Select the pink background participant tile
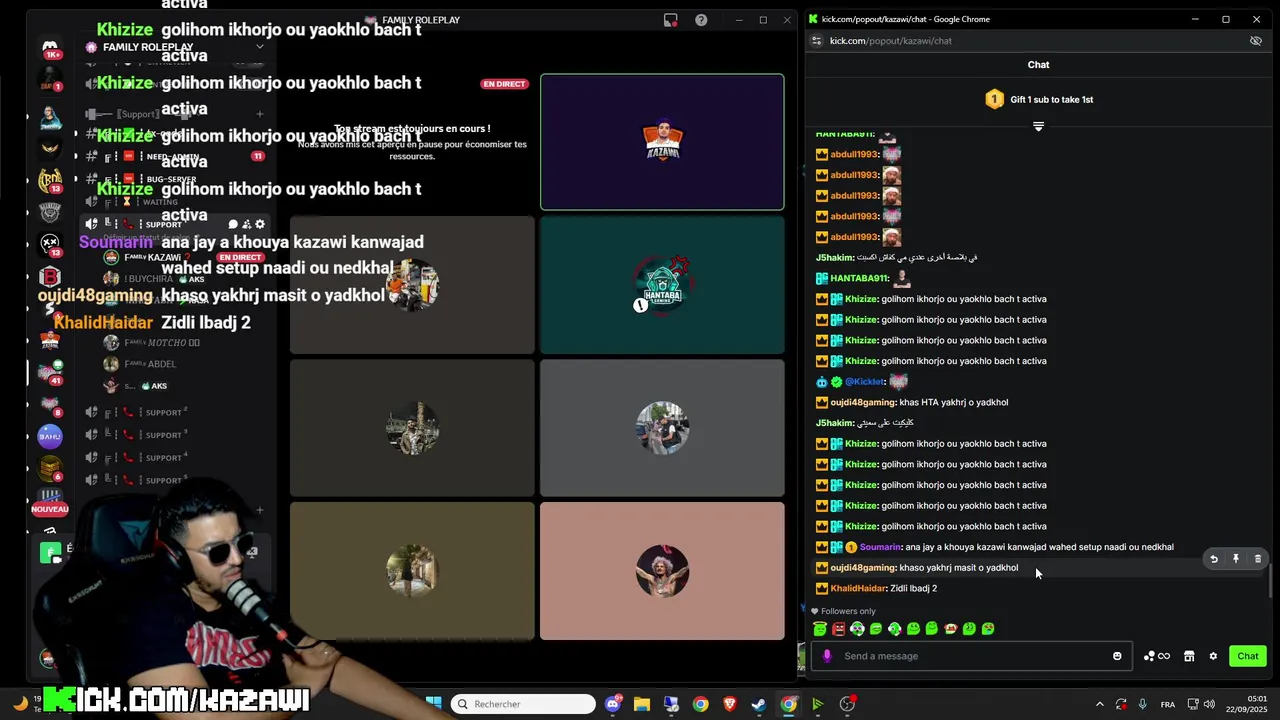Viewport: 1280px width, 720px height. [x=662, y=571]
